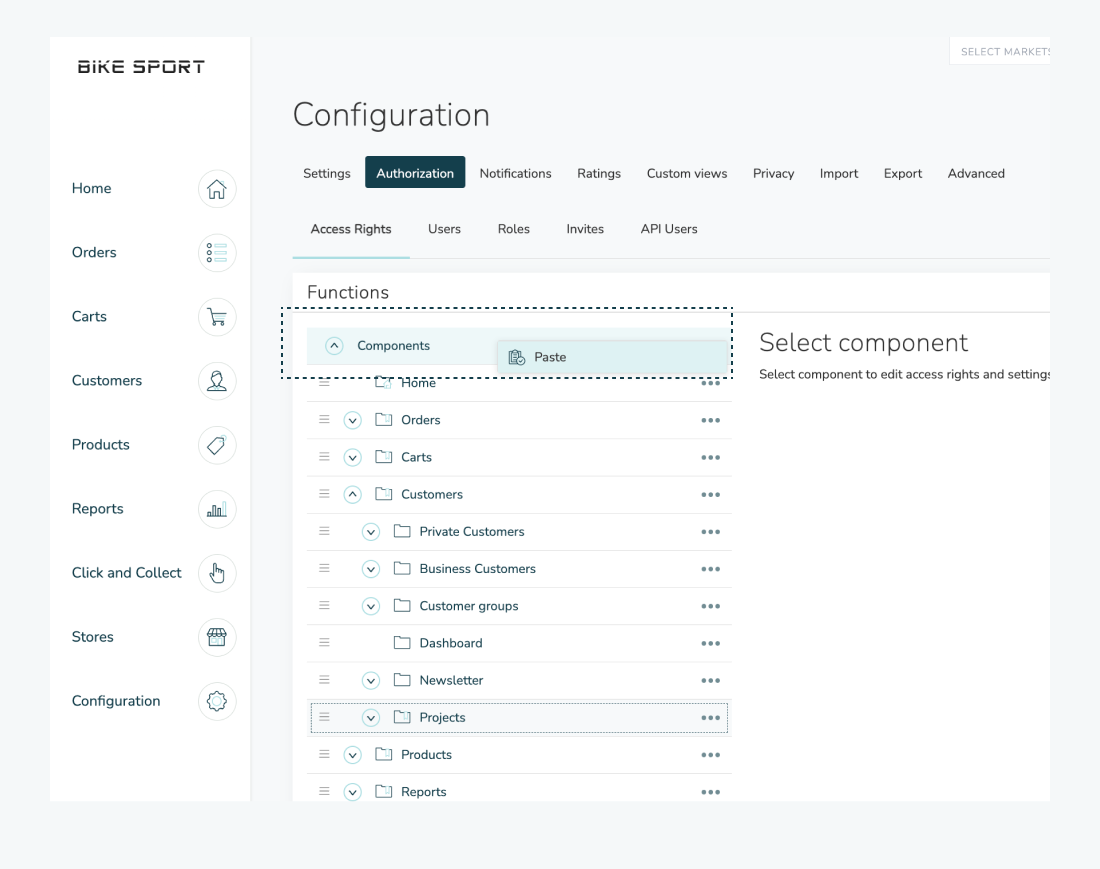
Task: Expand the Private Customers folder
Action: (x=371, y=532)
